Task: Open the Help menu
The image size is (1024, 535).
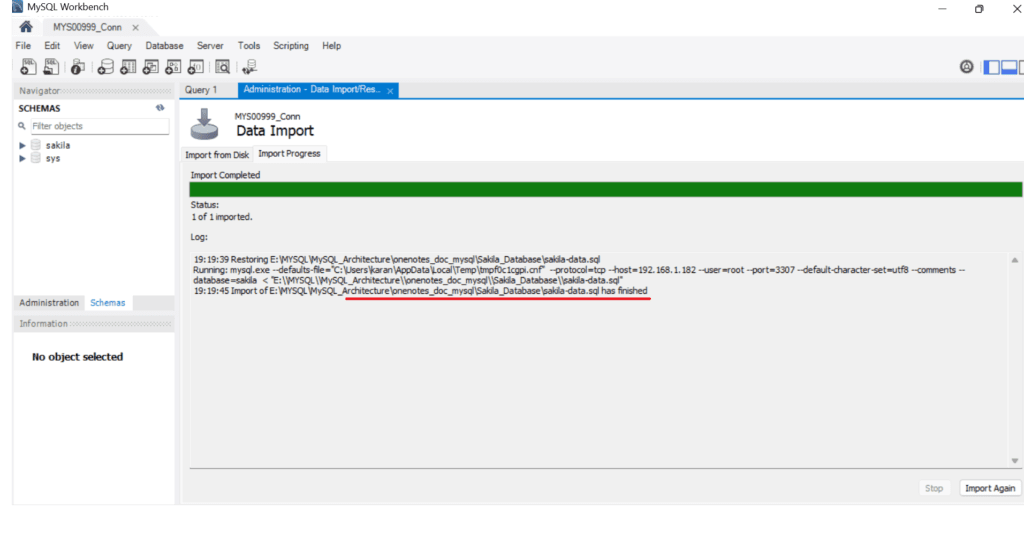Action: (x=331, y=46)
